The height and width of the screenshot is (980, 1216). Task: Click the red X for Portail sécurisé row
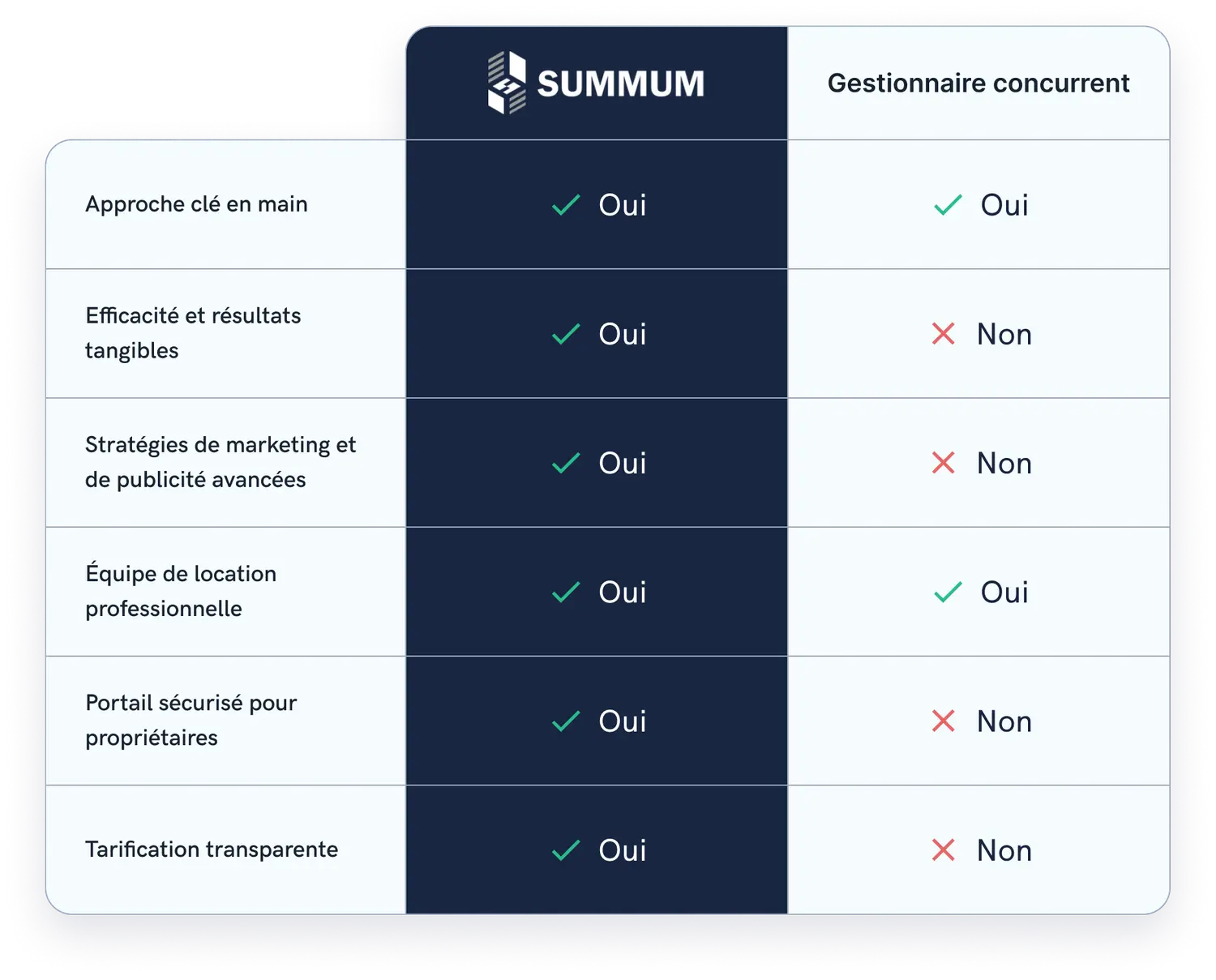[x=944, y=721]
